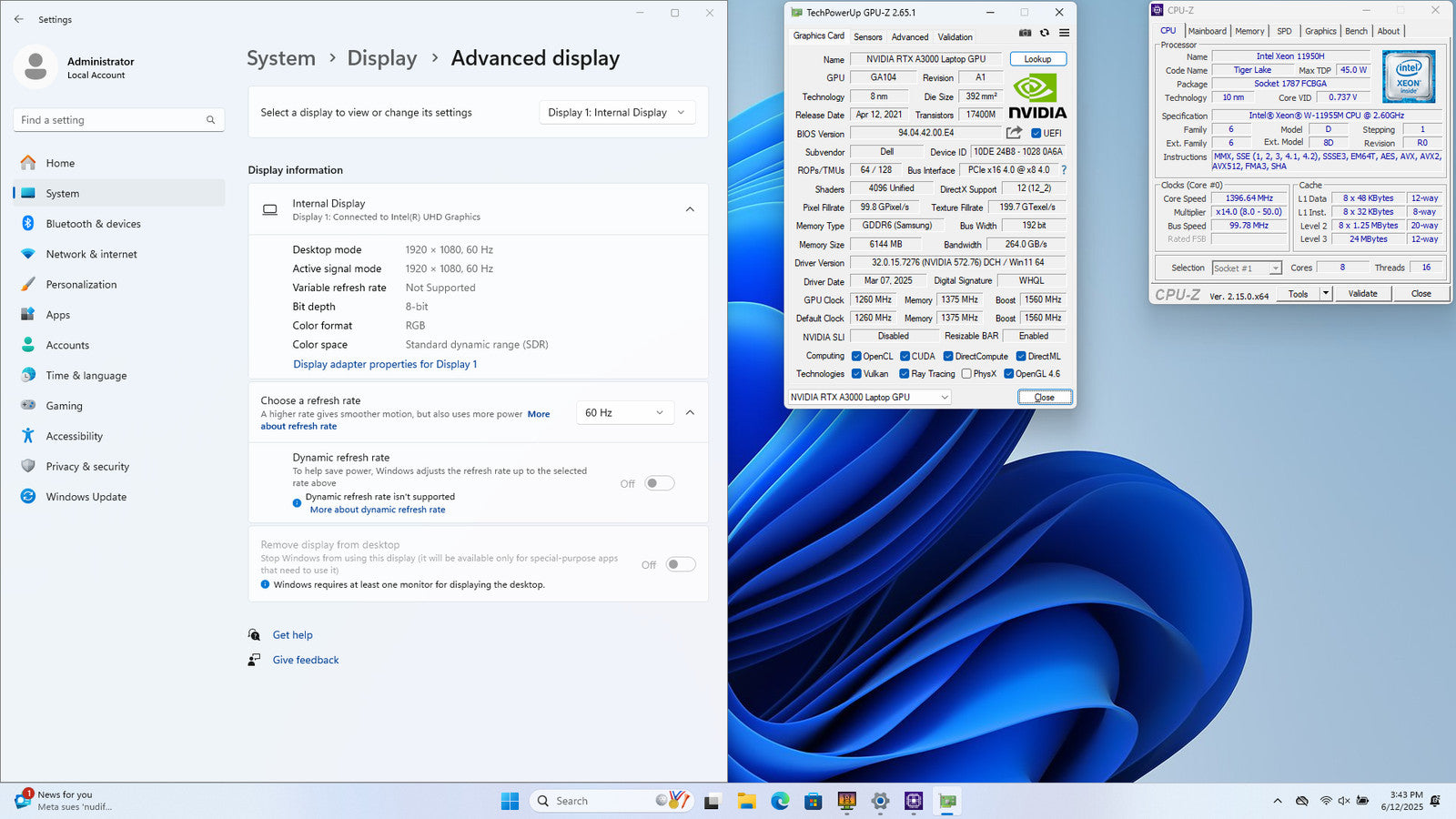Click the taskbar Search box
The height and width of the screenshot is (819, 1456).
610,801
